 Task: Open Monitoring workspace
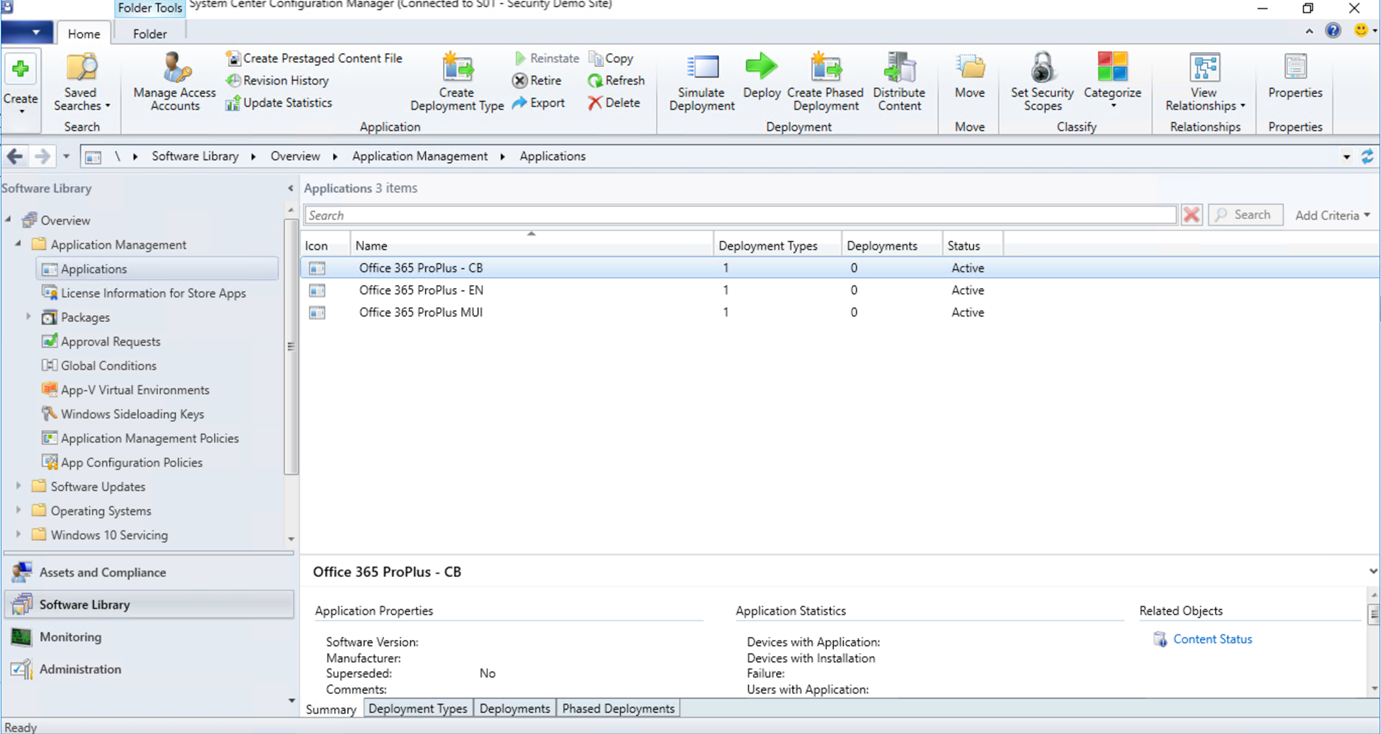point(149,637)
